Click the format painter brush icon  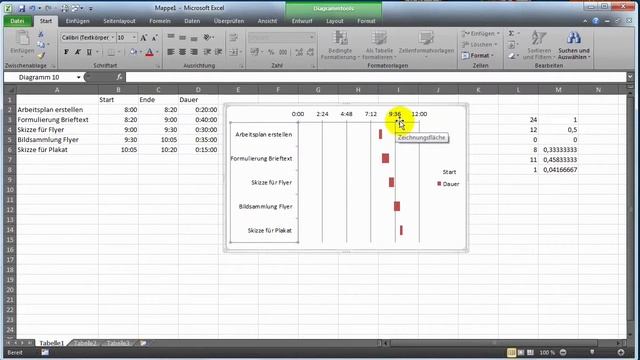(41, 55)
